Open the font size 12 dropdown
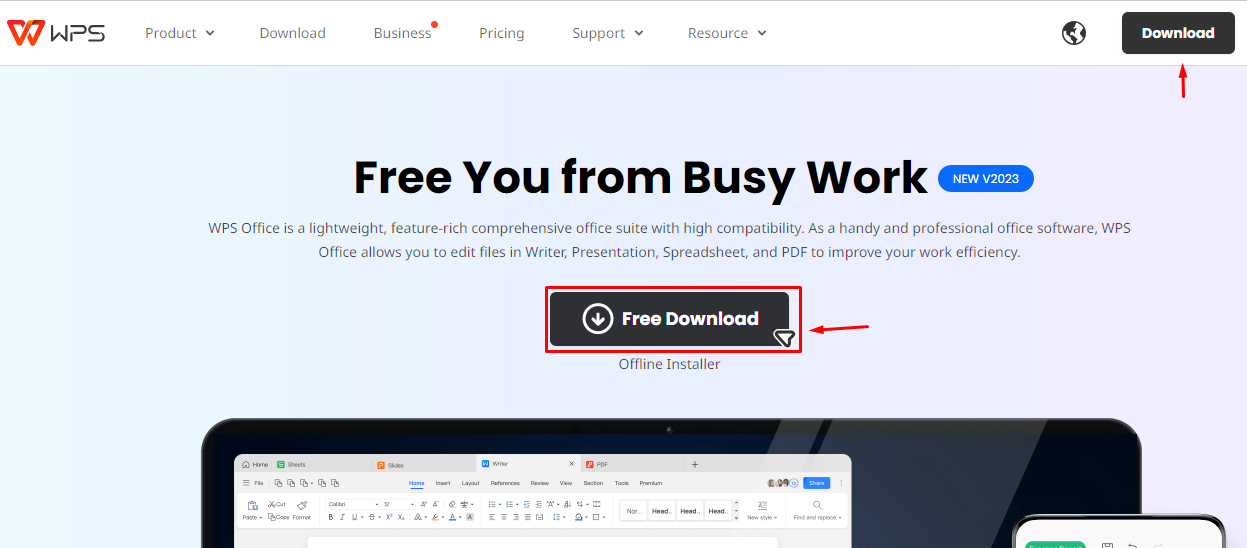 pyautogui.click(x=397, y=504)
